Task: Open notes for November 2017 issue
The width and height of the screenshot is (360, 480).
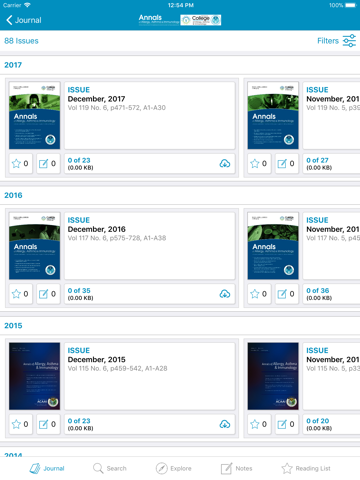Action: (x=287, y=164)
